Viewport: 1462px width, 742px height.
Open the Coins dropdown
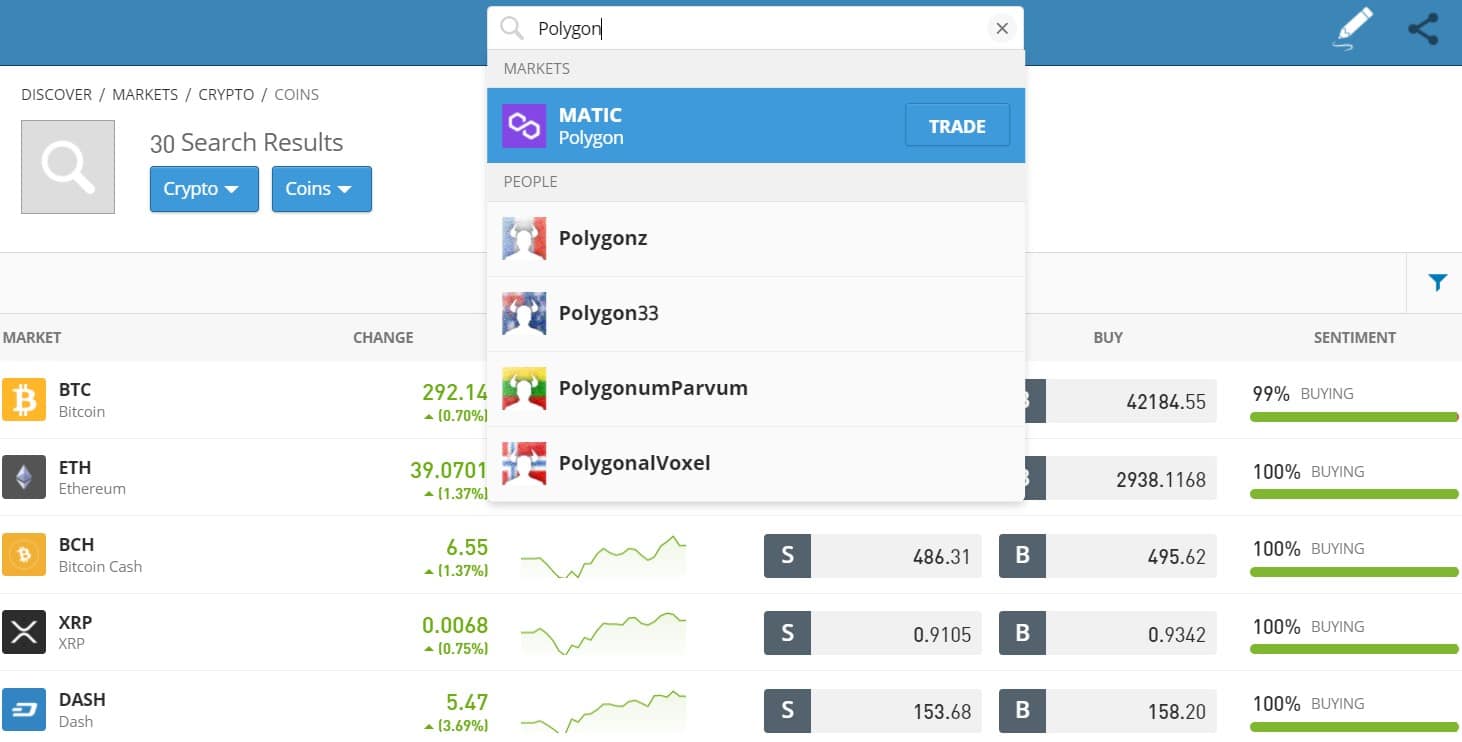coord(322,189)
